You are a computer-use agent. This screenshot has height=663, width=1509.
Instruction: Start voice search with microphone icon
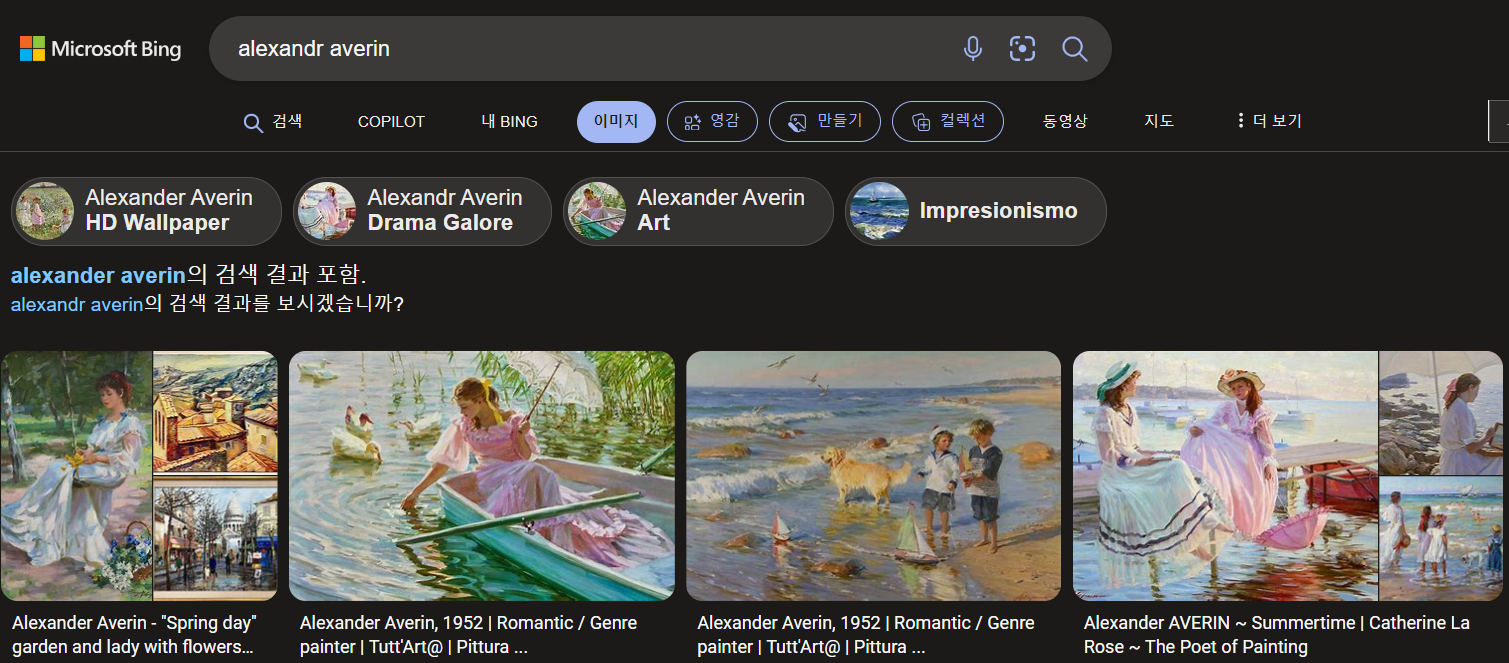972,48
